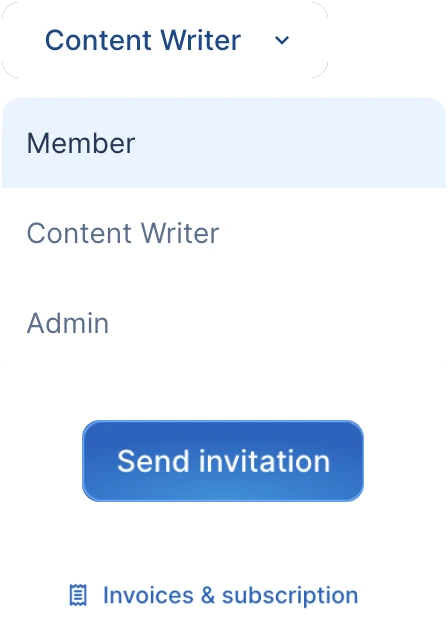Click the receipt icon near Invoices
The width and height of the screenshot is (448, 628).
point(78,595)
